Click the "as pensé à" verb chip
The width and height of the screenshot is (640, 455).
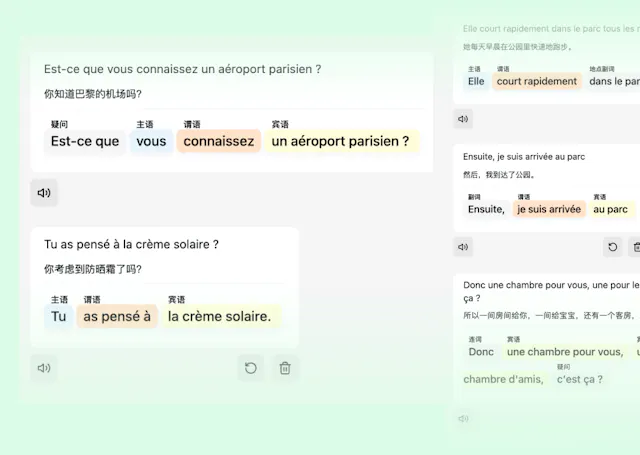pos(117,316)
